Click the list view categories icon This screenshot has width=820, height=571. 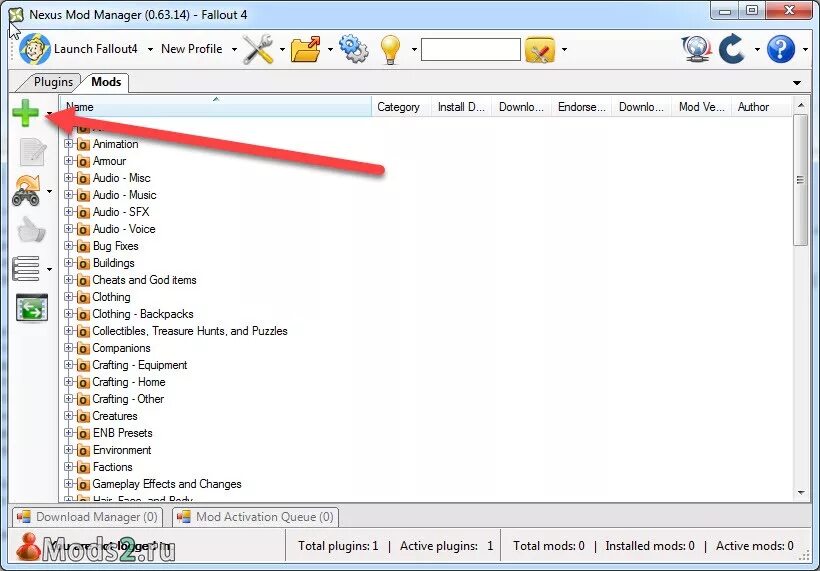coord(26,269)
